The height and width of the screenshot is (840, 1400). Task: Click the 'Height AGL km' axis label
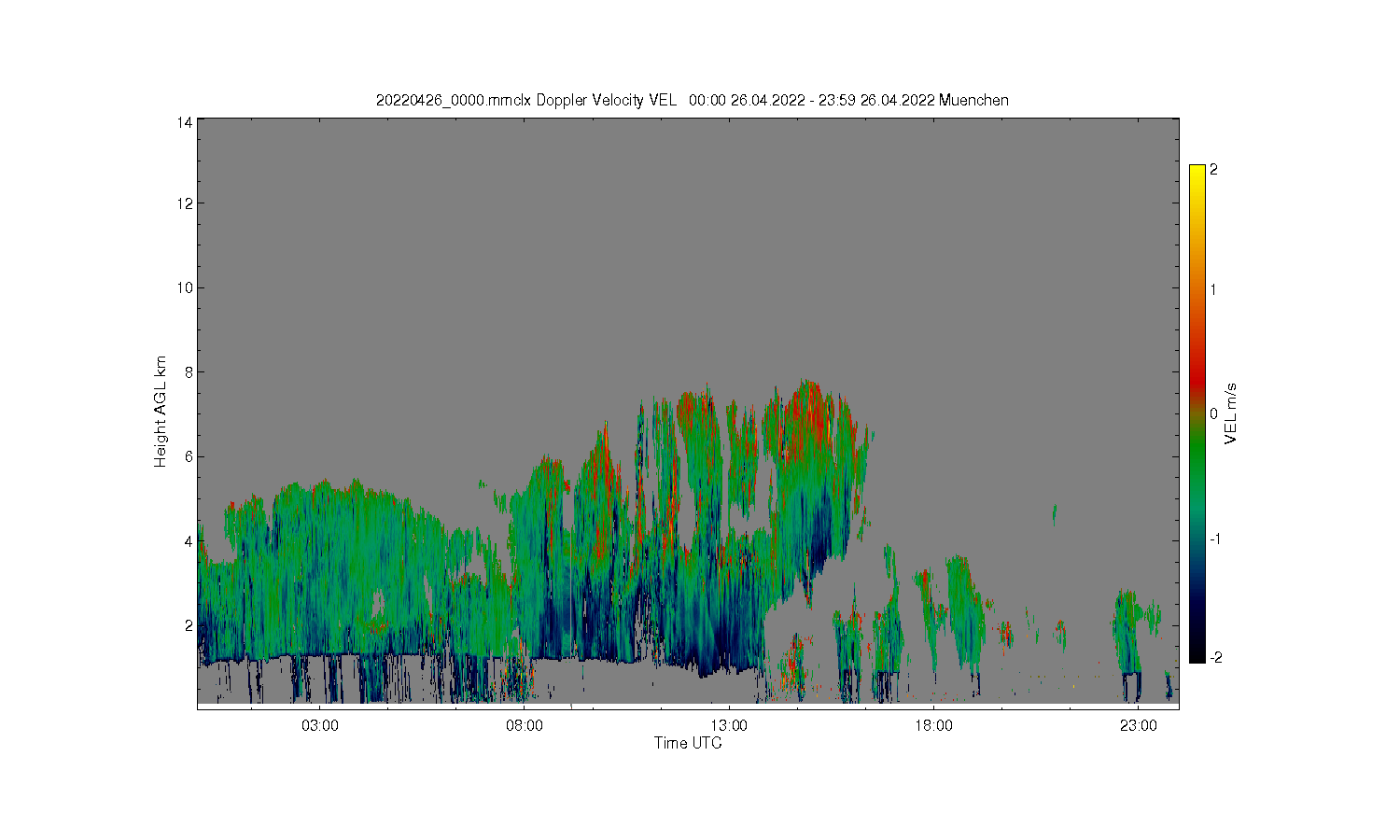click(x=161, y=412)
